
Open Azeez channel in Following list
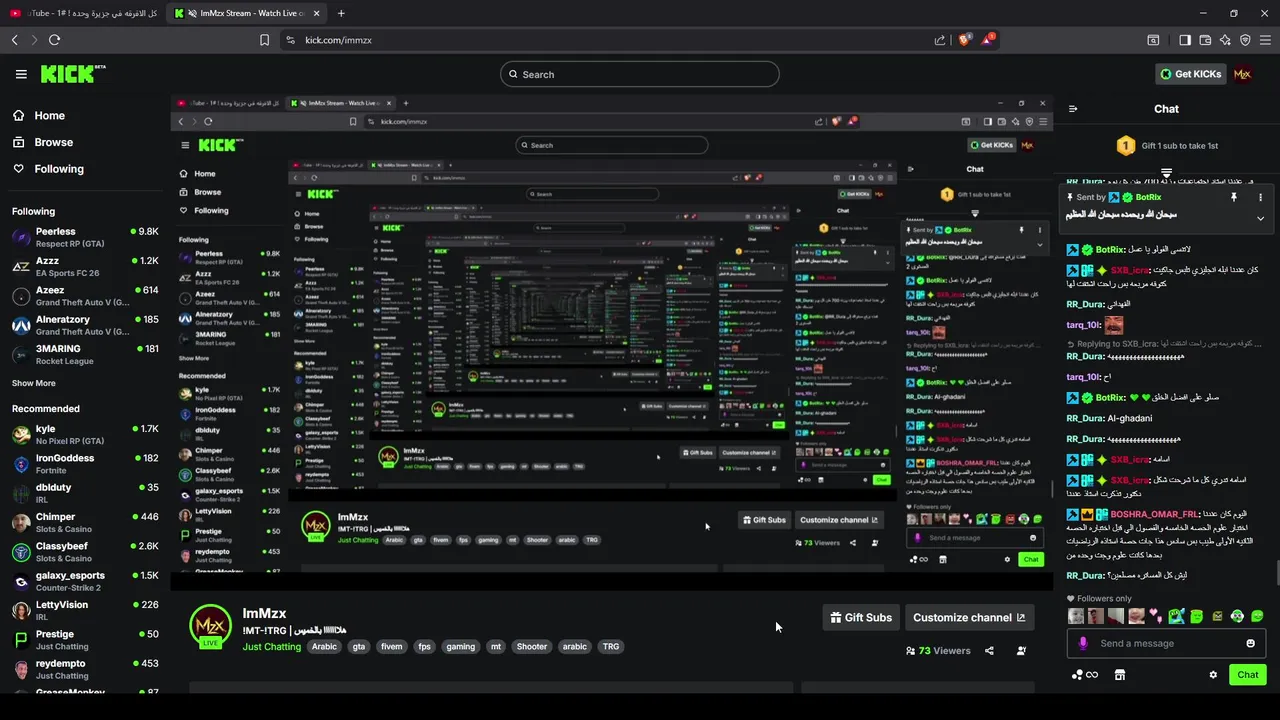[x=85, y=296]
